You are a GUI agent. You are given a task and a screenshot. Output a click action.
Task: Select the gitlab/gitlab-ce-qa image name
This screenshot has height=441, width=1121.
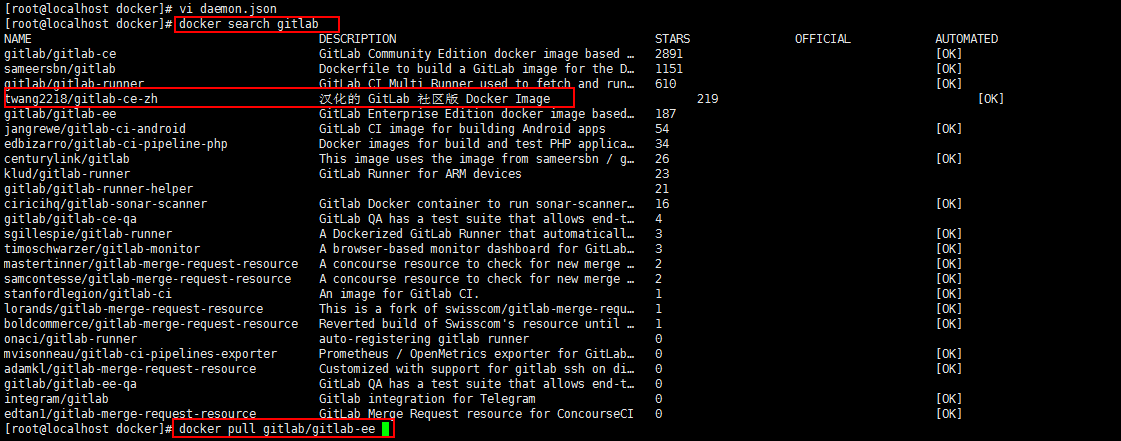click(x=71, y=219)
